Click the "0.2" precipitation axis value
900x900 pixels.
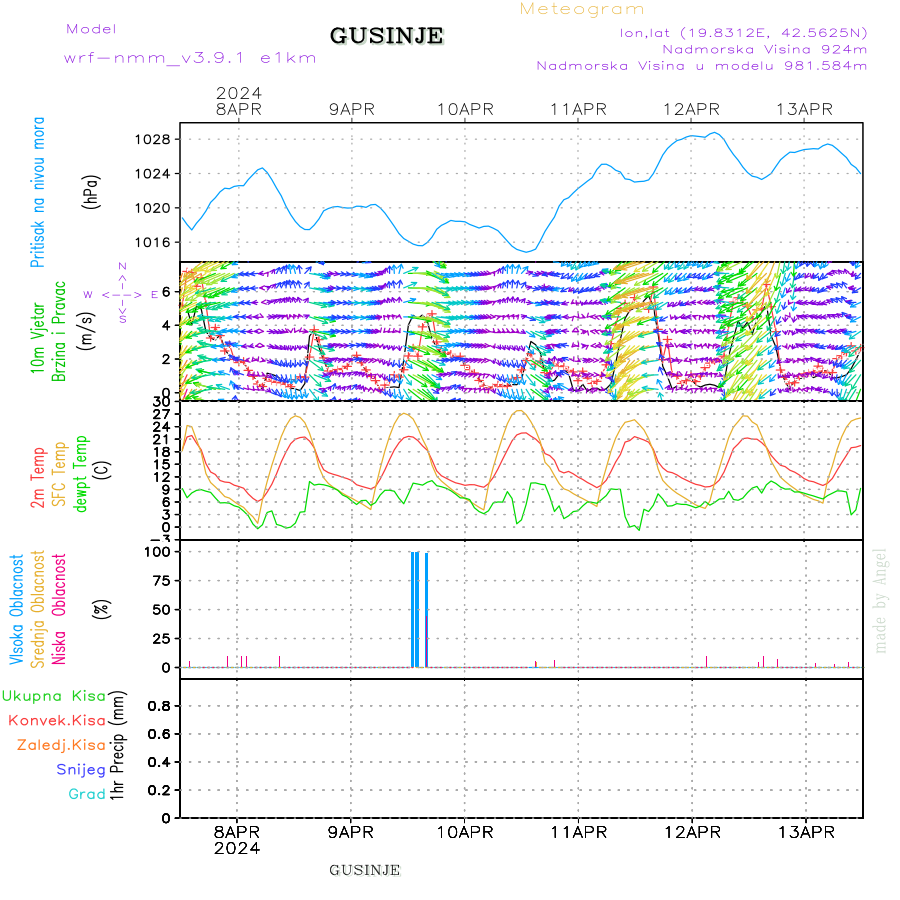[160, 790]
